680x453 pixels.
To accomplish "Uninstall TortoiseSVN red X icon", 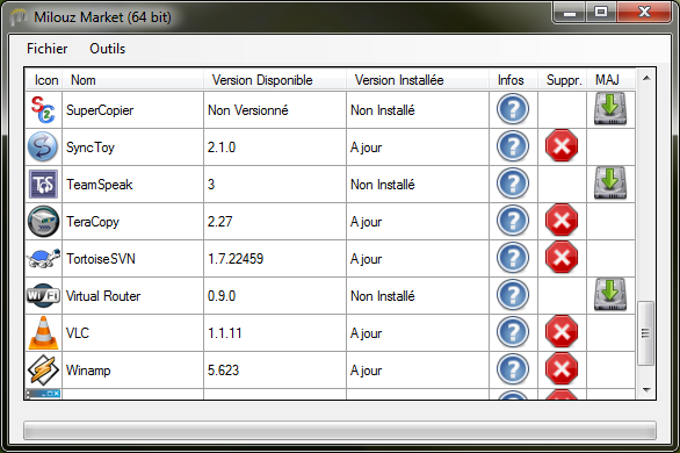I will [x=562, y=258].
